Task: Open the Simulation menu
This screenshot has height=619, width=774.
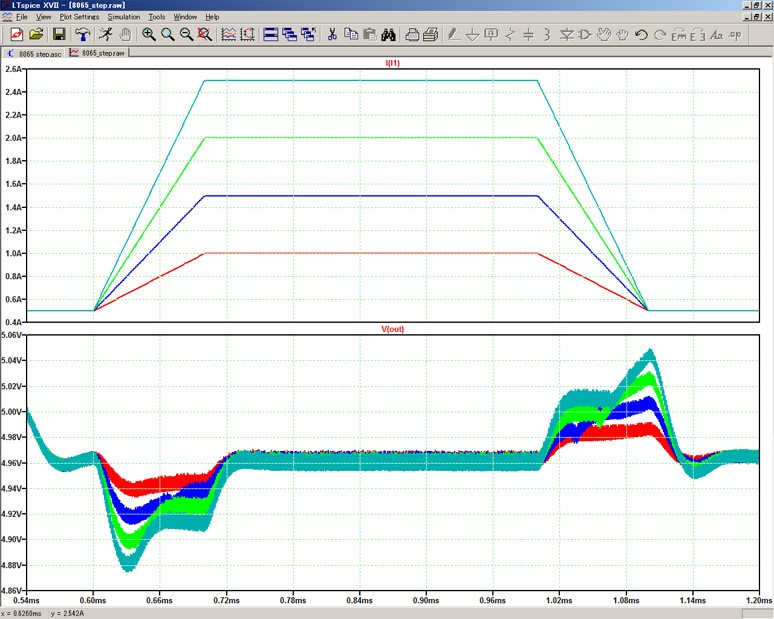Action: click(124, 17)
